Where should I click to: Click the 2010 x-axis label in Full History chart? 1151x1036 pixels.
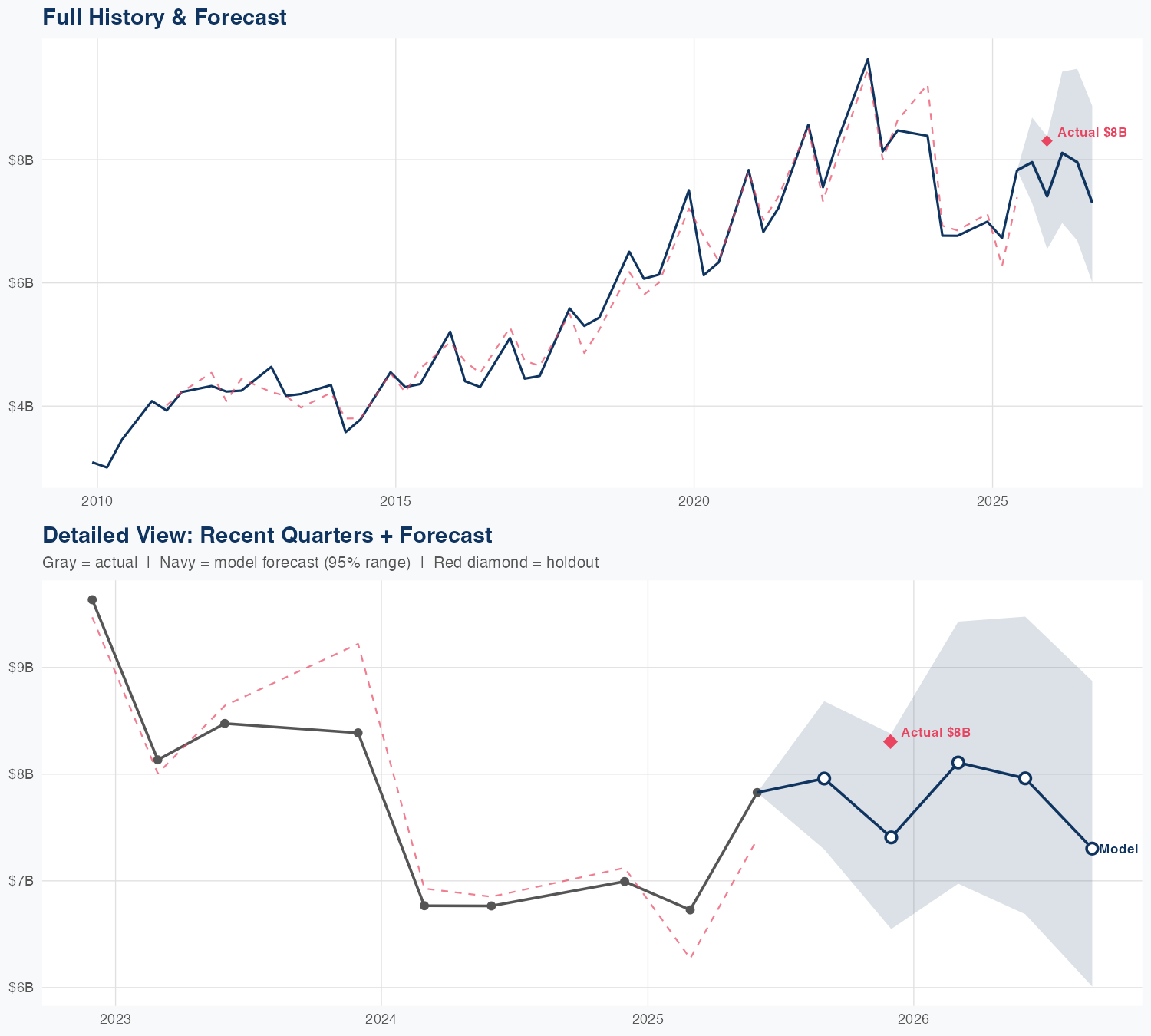point(97,501)
